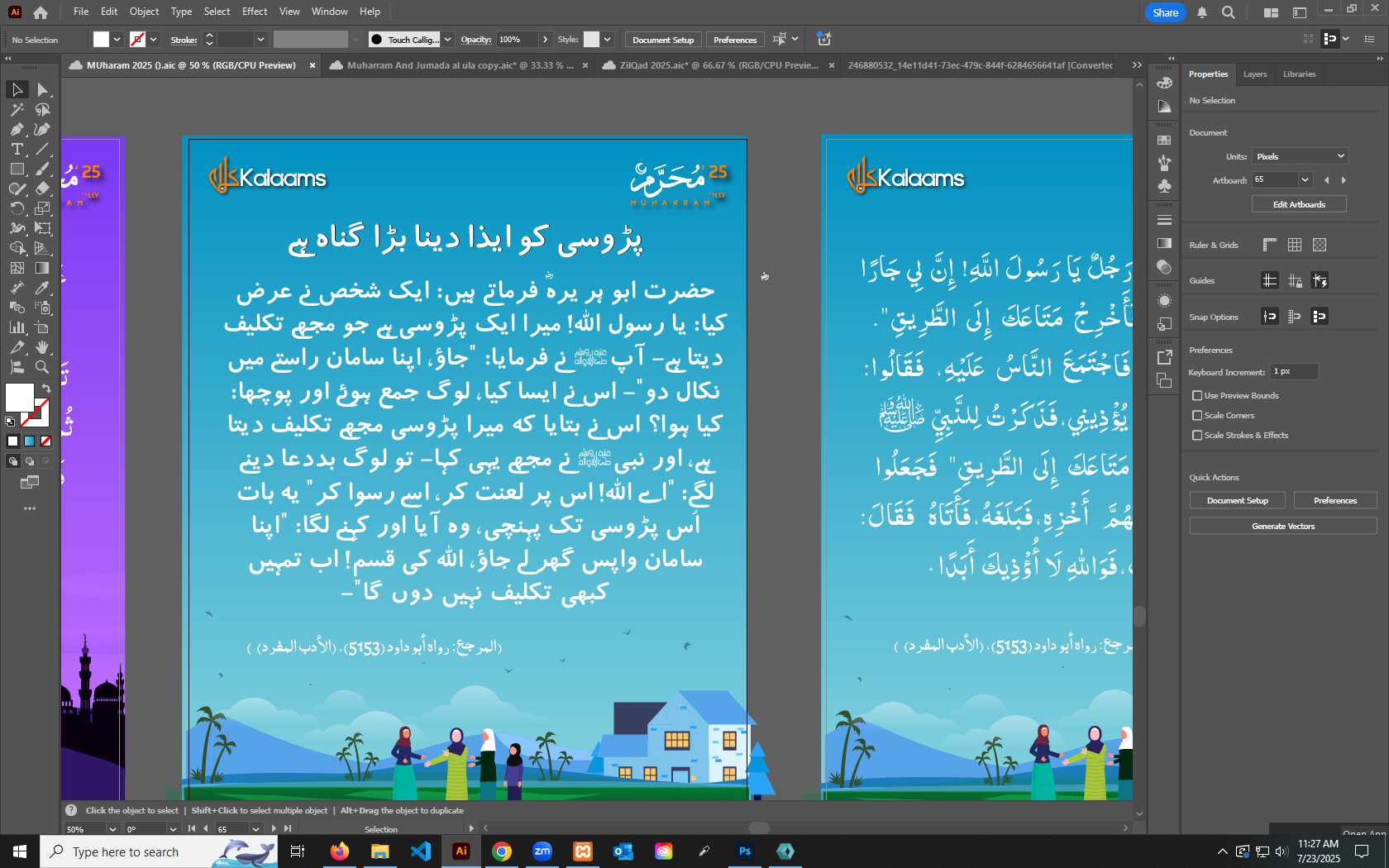Select the Rectangle tool

[17, 169]
